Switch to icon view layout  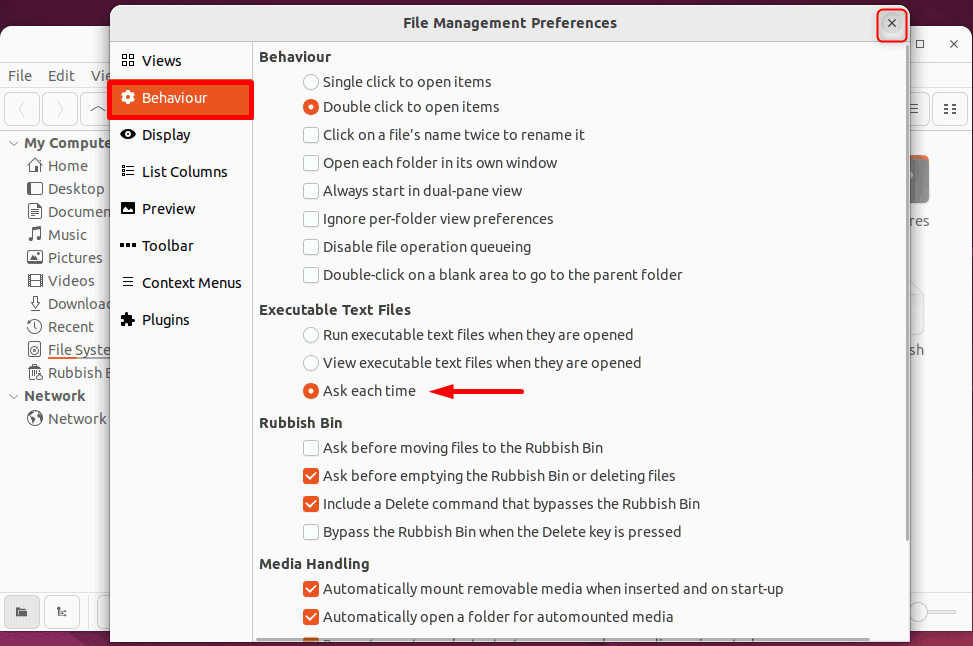[x=949, y=108]
